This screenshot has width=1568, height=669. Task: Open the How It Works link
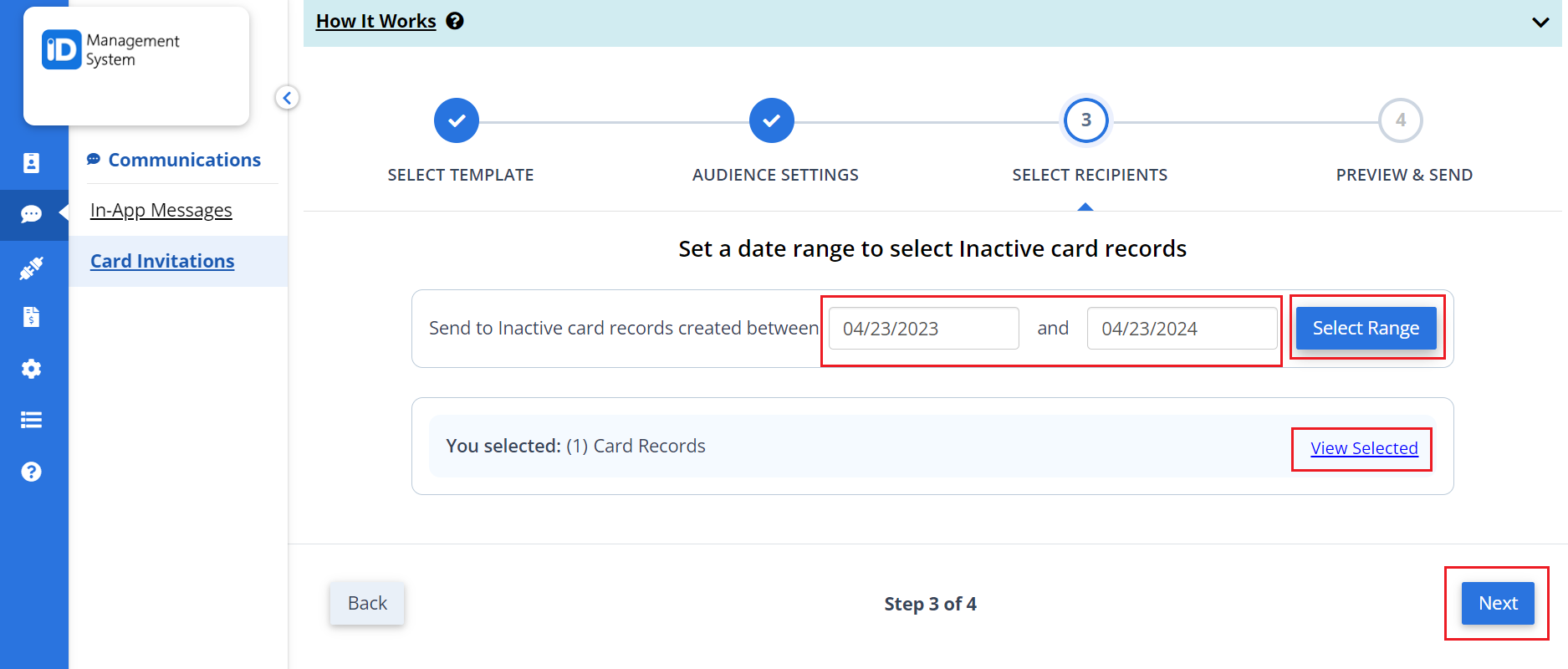pos(375,21)
